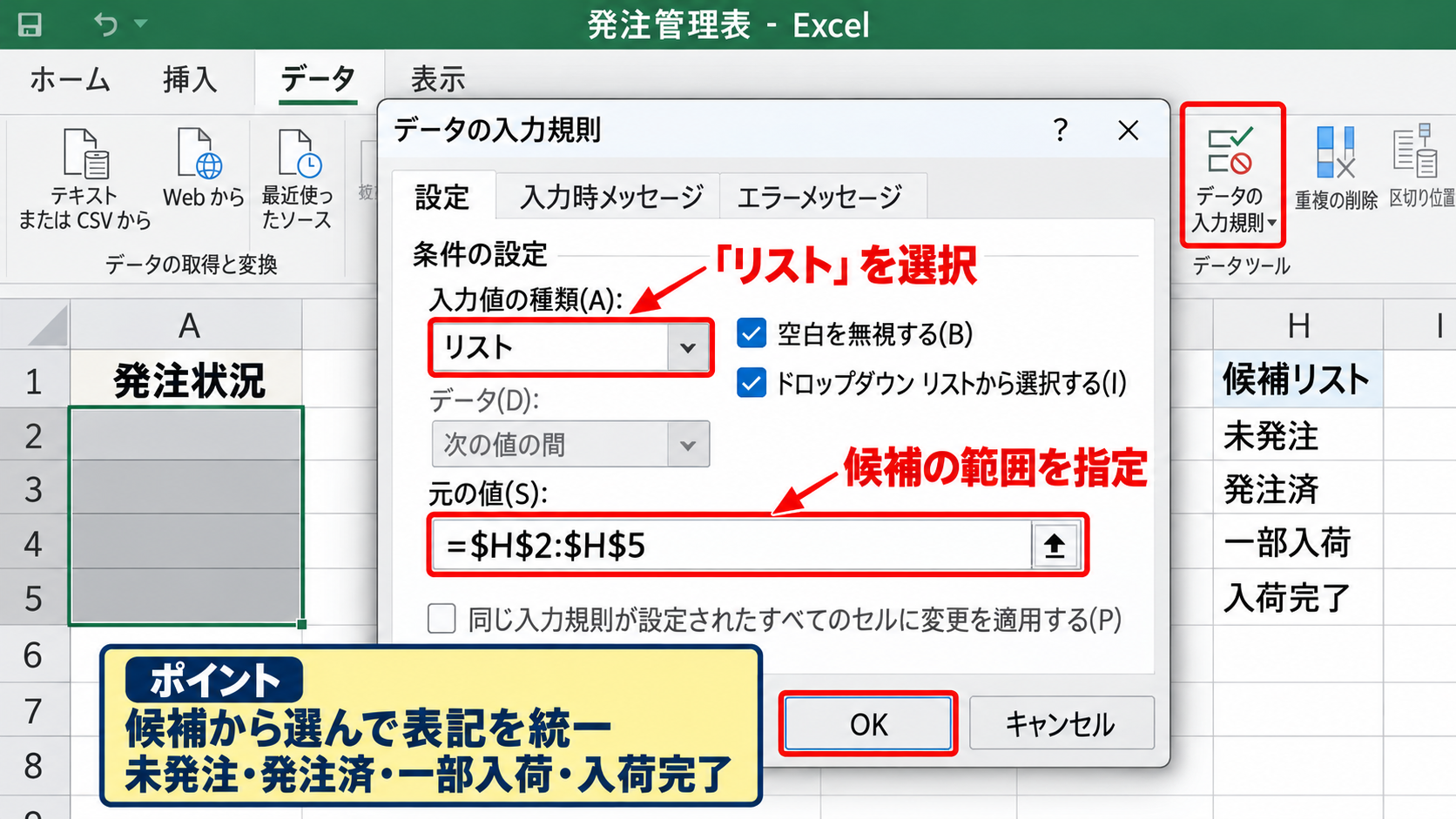The image size is (1456, 819).
Task: Select row 7 header
Action: (34, 710)
